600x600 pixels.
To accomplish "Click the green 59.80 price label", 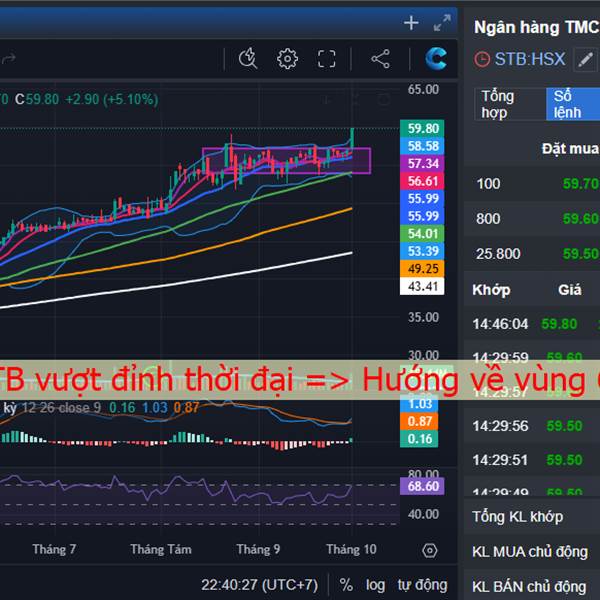I will (422, 129).
